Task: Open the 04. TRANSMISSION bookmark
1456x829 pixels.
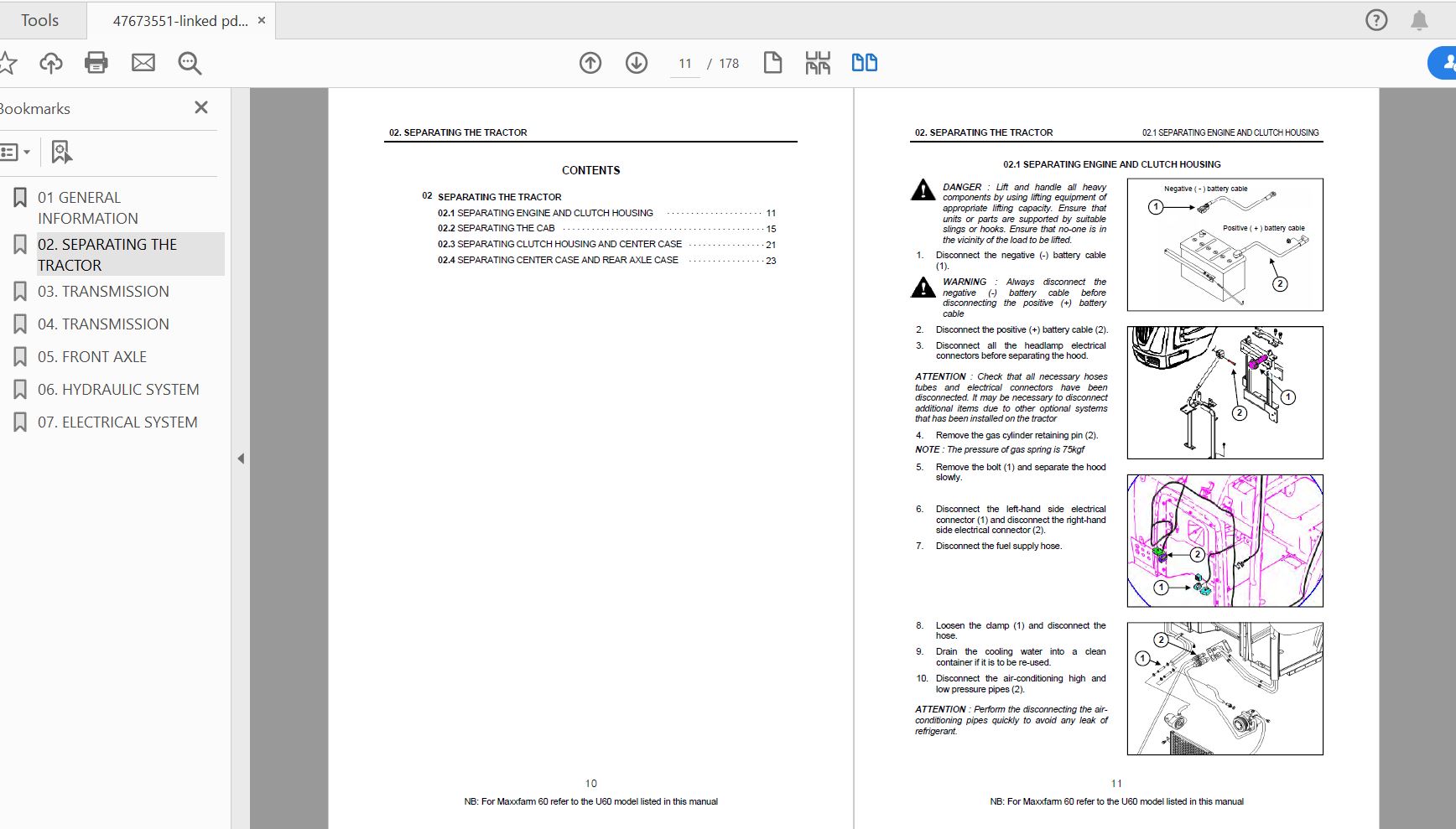Action: [x=103, y=324]
